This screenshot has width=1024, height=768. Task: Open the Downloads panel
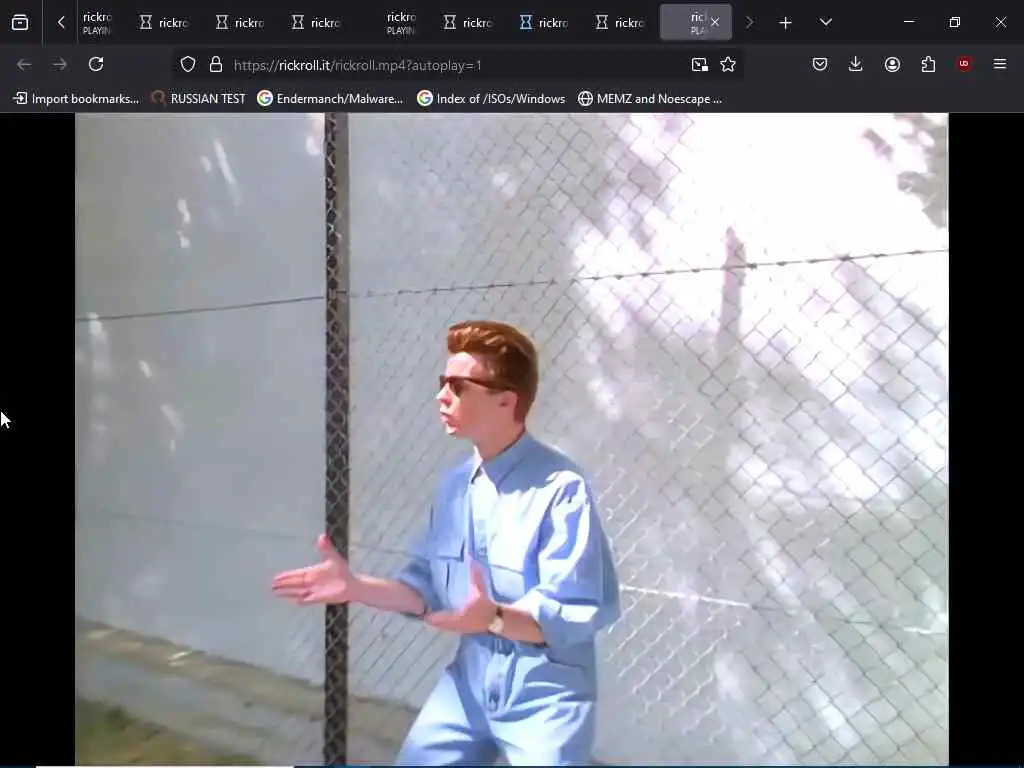pos(856,64)
